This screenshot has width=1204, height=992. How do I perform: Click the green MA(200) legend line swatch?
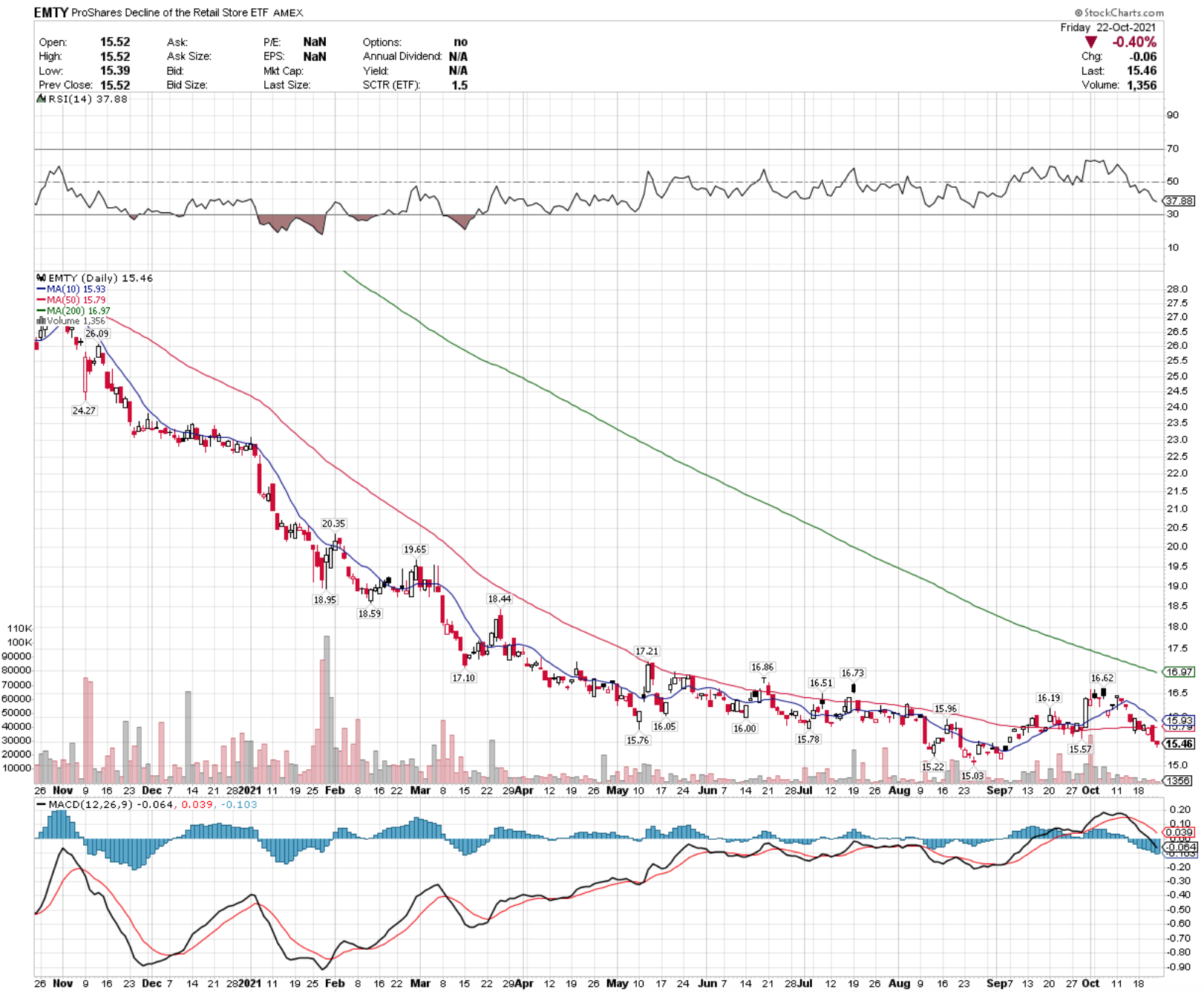tap(41, 310)
